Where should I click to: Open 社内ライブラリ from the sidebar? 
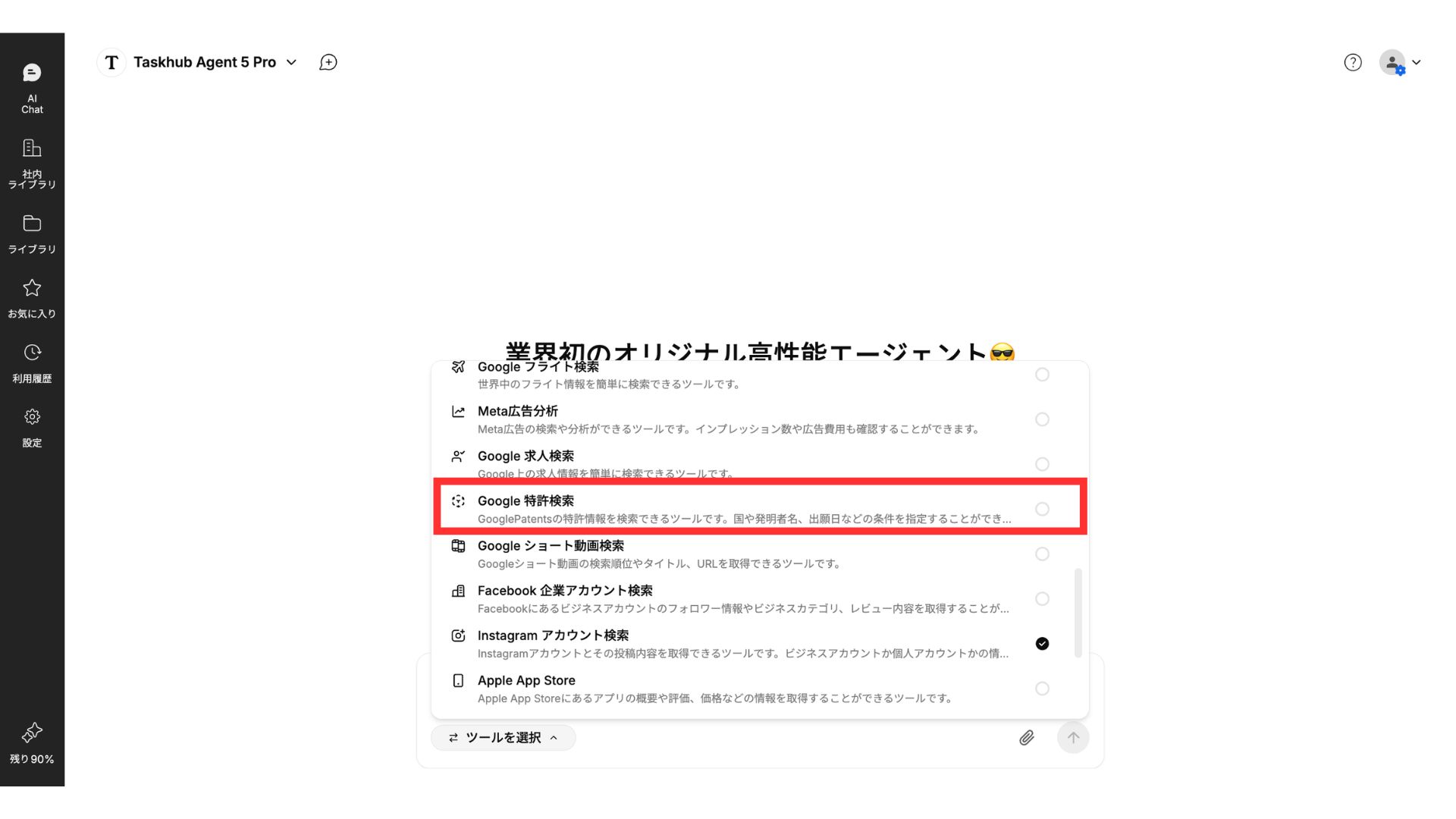pyautogui.click(x=32, y=164)
